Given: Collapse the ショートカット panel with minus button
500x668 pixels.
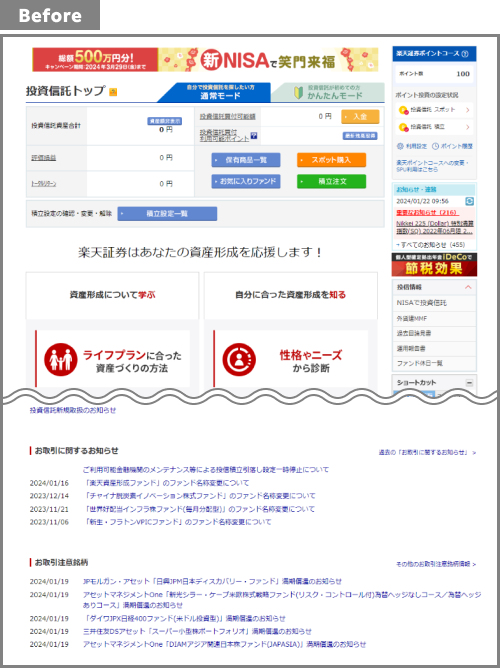Looking at the screenshot, I should pos(469,383).
